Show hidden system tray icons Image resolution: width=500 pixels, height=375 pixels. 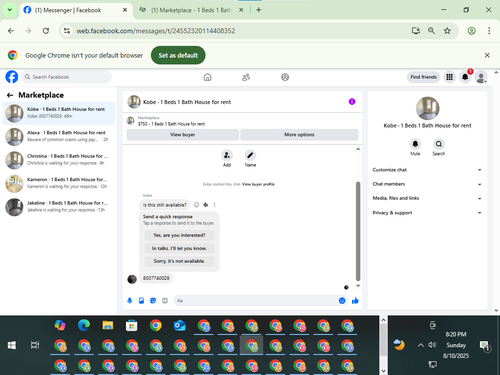point(421,345)
